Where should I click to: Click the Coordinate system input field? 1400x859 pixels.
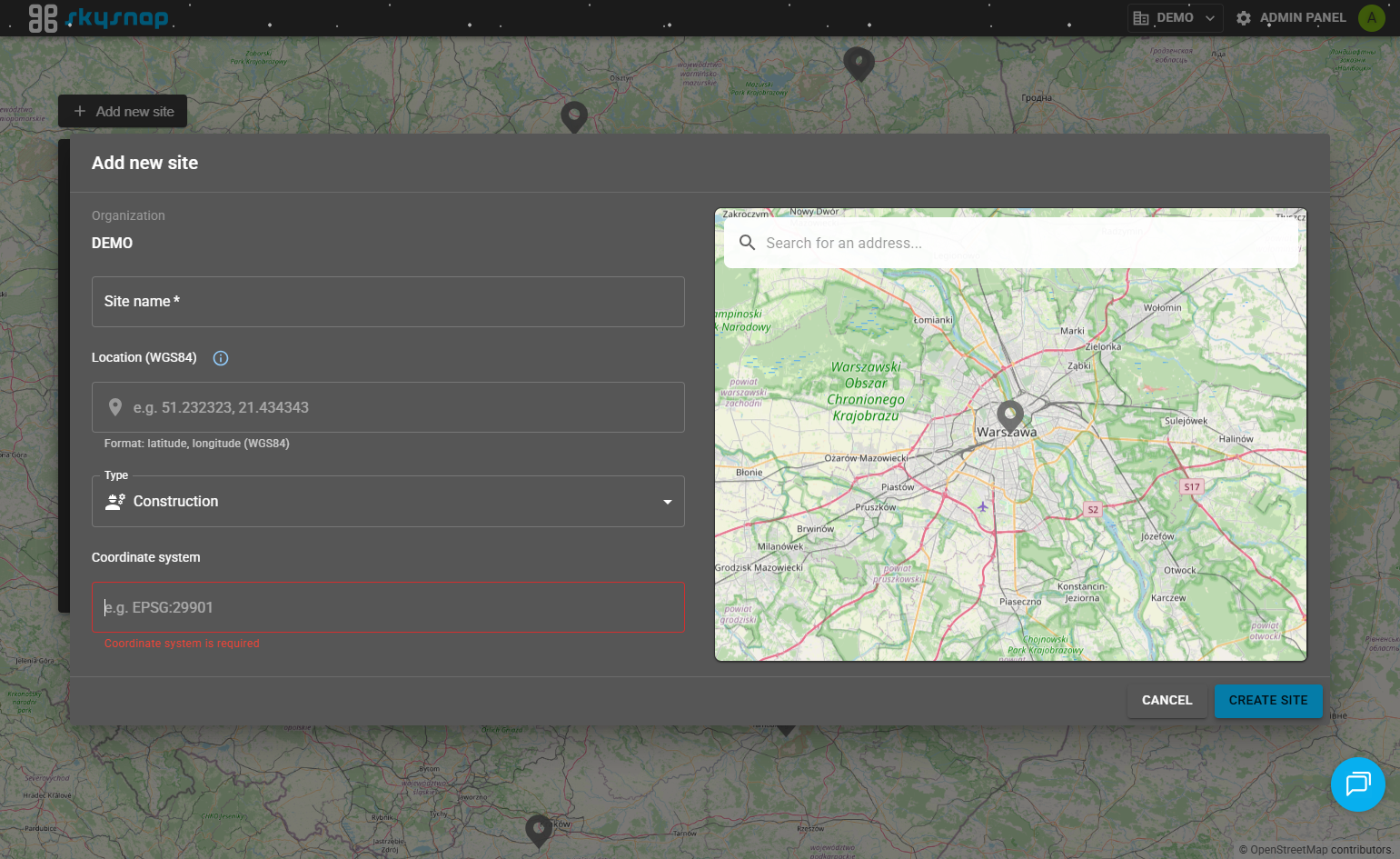pyautogui.click(x=388, y=607)
